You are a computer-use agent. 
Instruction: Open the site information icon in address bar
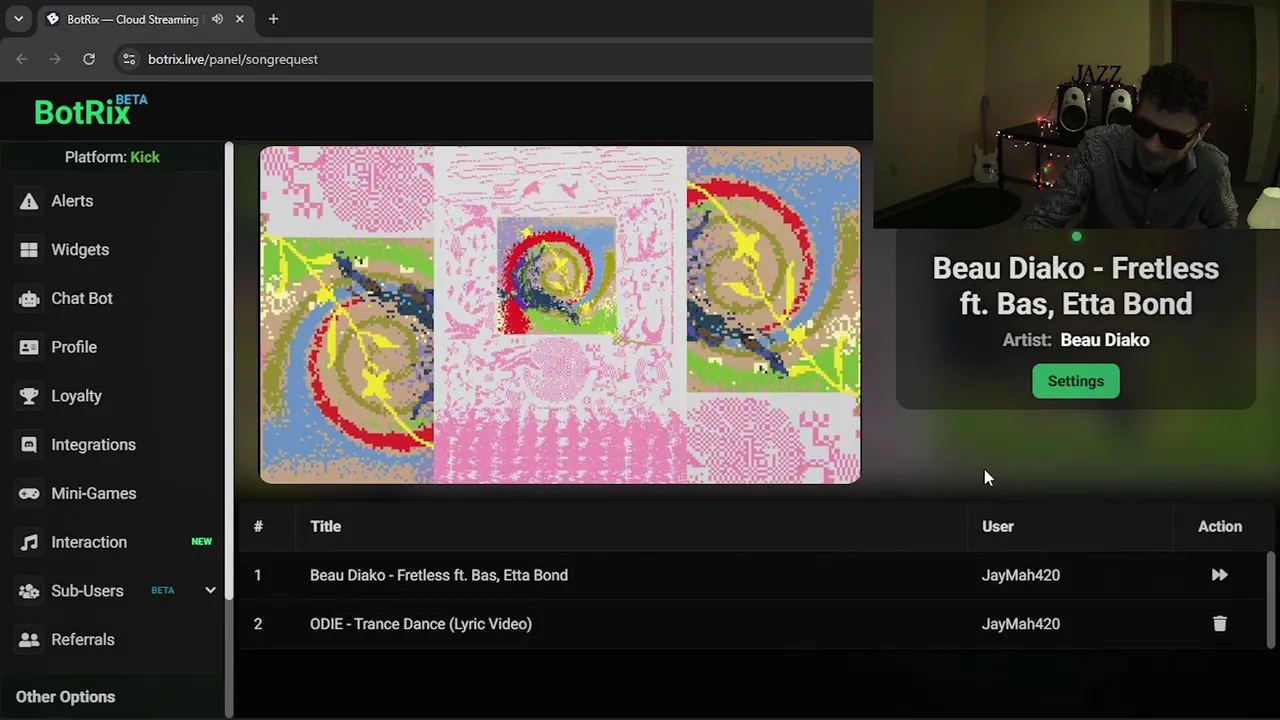tap(129, 59)
